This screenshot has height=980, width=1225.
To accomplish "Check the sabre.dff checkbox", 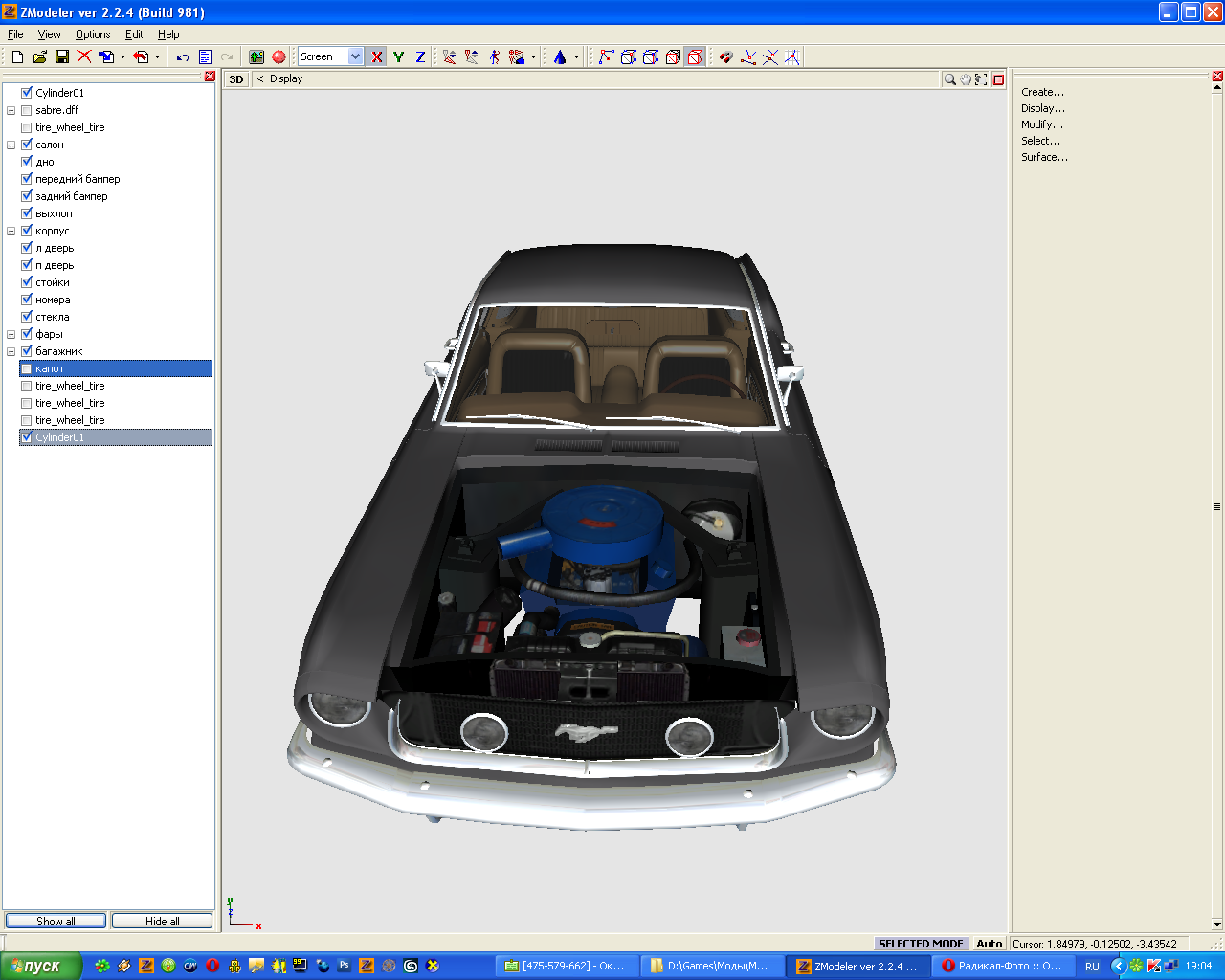I will point(27,110).
